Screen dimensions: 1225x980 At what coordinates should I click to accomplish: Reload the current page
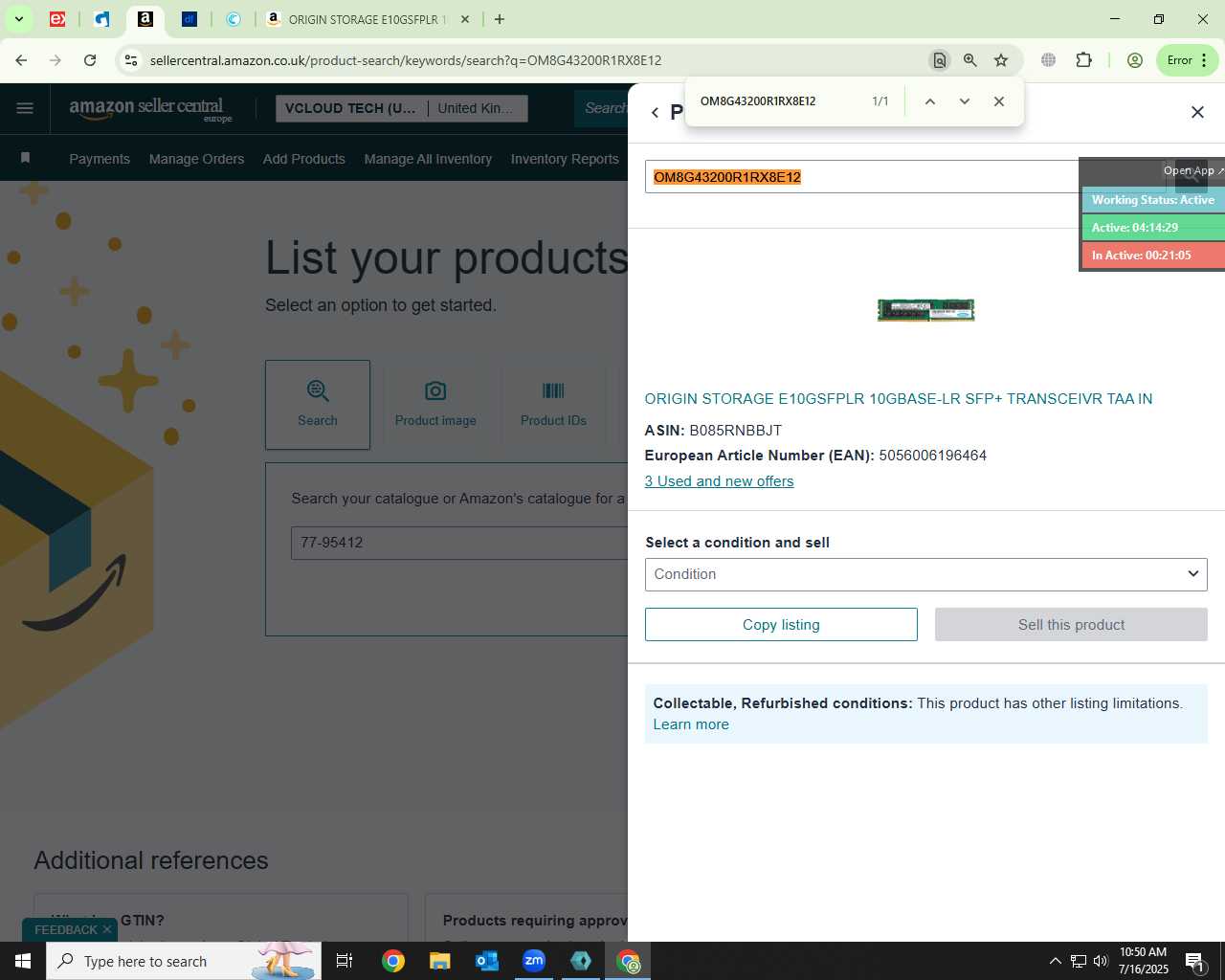coord(90,60)
